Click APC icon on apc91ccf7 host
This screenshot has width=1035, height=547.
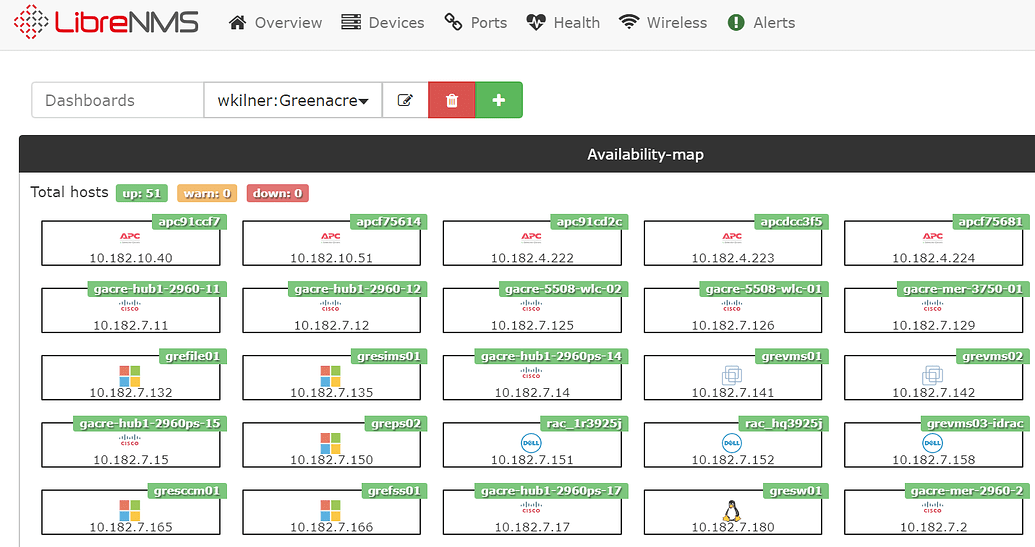pos(130,237)
